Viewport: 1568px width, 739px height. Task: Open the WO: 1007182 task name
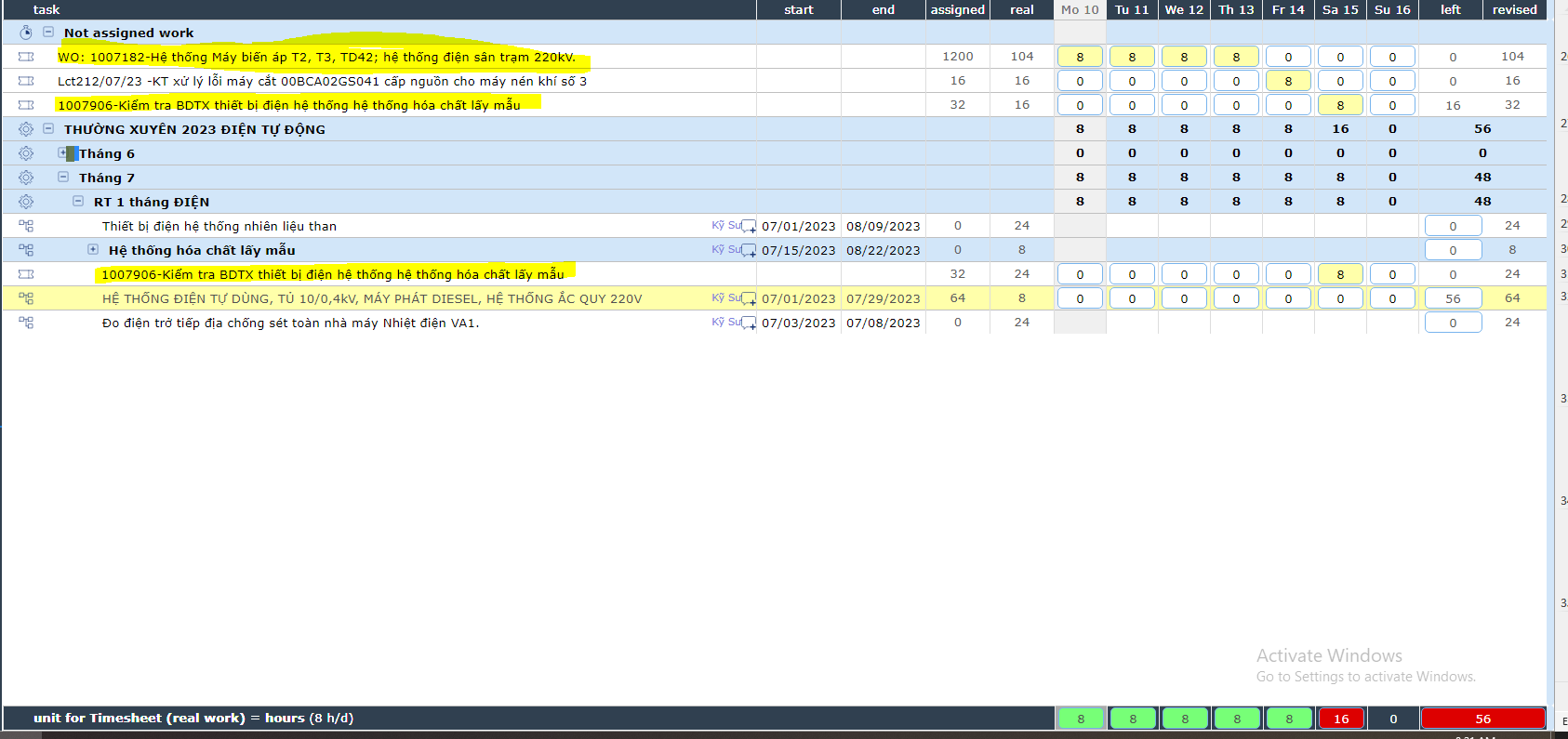click(x=316, y=57)
